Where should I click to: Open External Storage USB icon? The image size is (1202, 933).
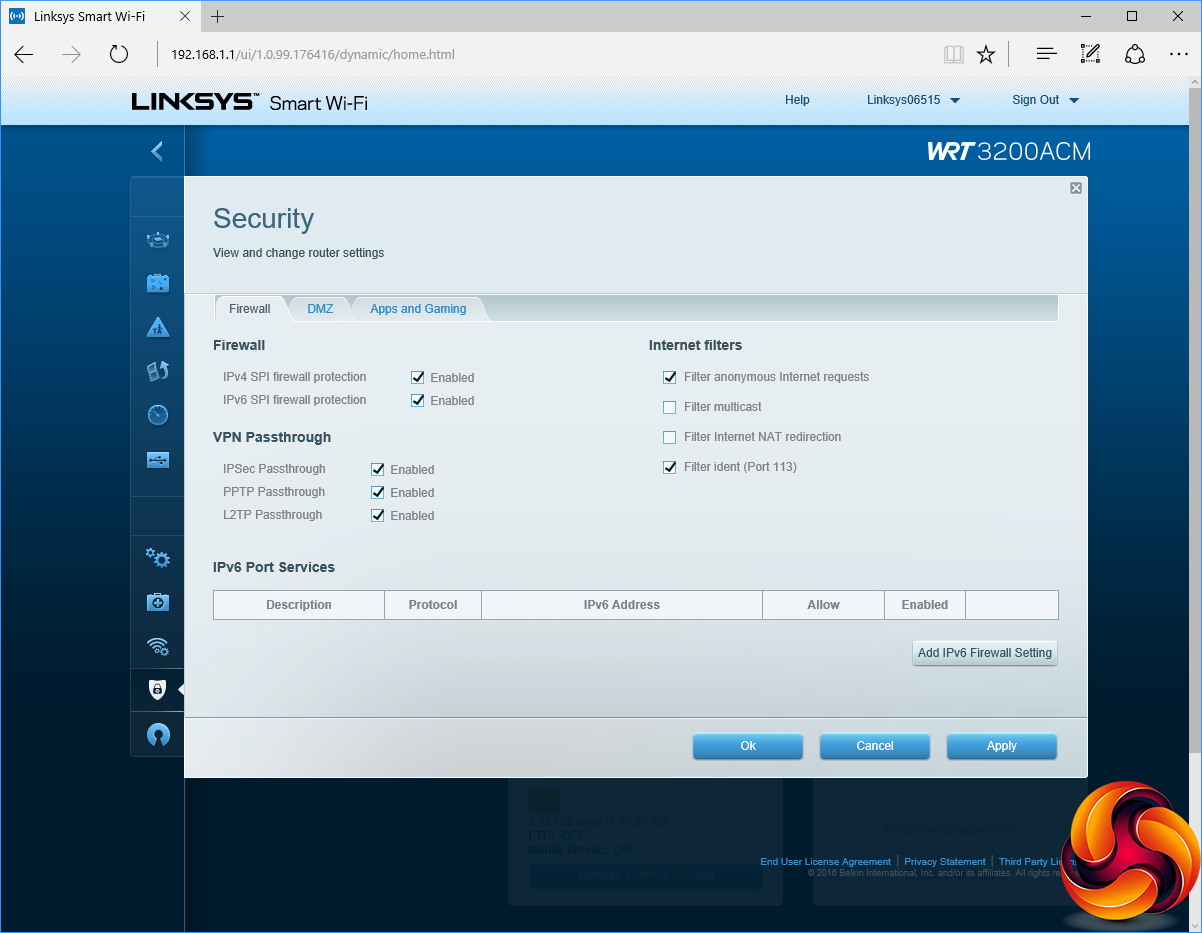(158, 460)
